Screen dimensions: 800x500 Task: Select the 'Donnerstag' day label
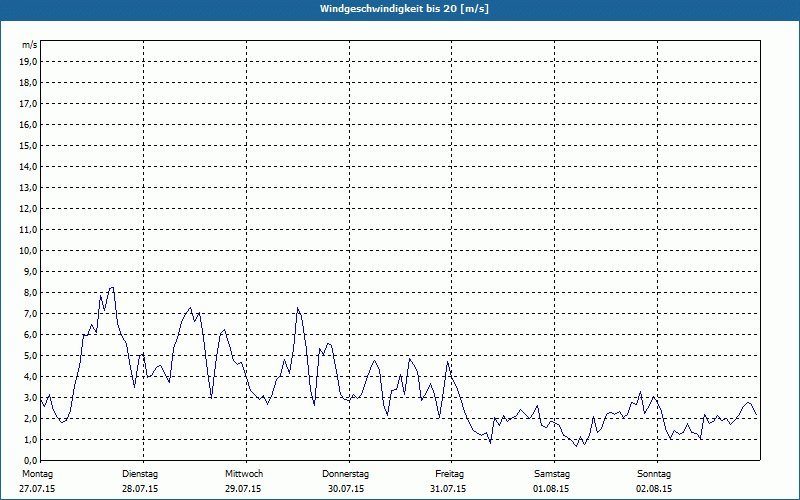[345, 474]
